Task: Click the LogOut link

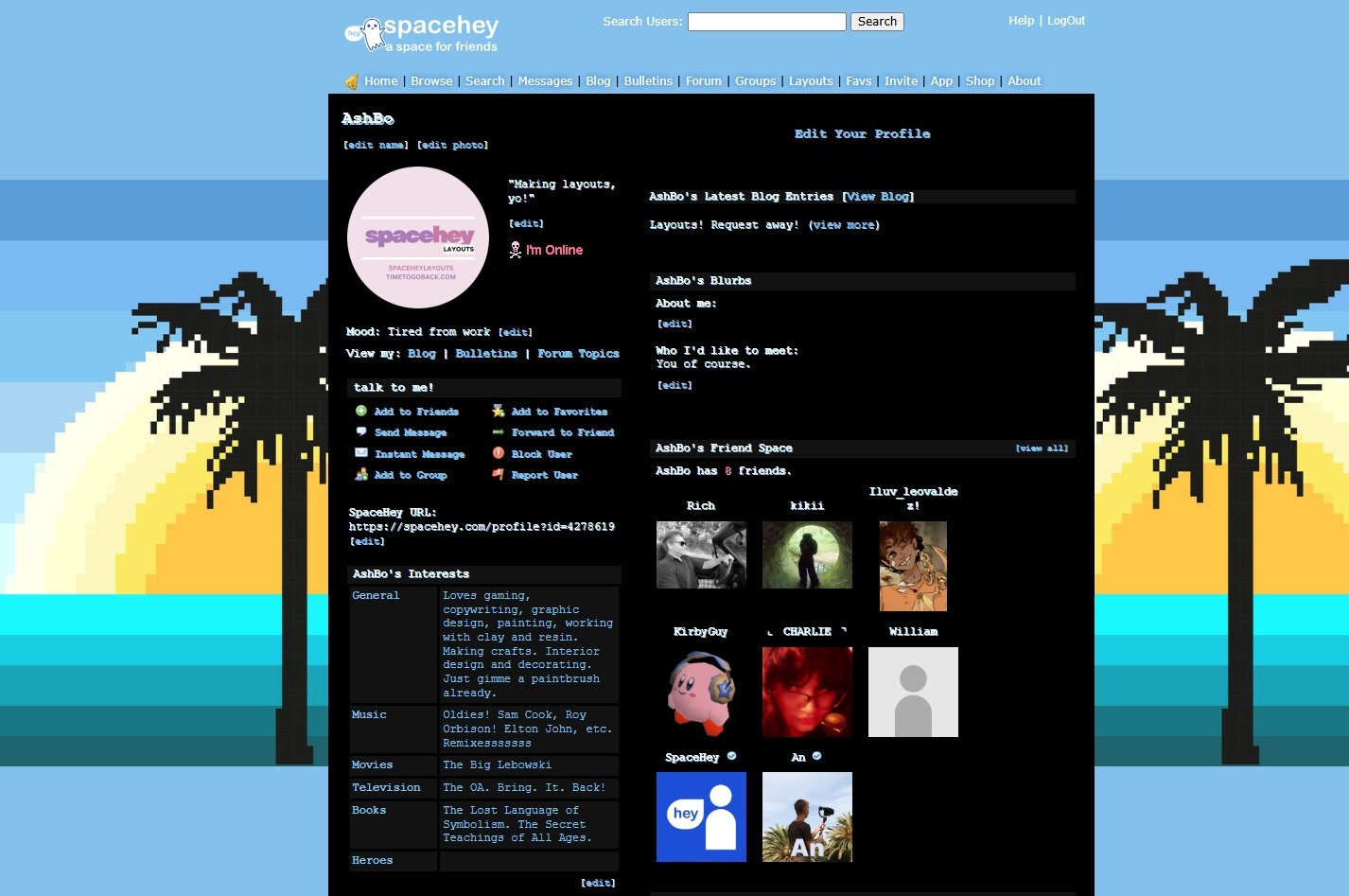Action: [1066, 21]
